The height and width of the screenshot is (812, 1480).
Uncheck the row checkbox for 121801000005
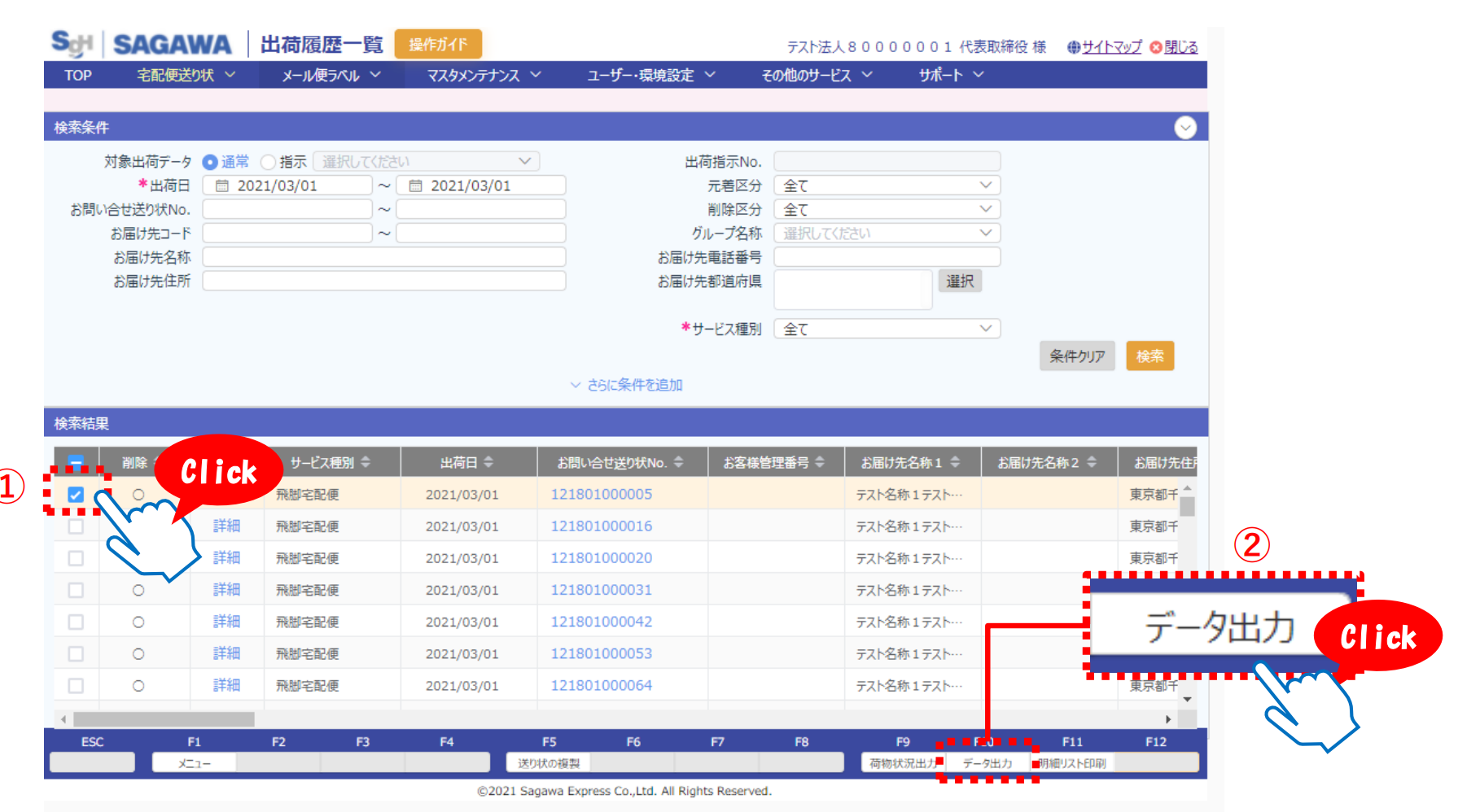(76, 495)
